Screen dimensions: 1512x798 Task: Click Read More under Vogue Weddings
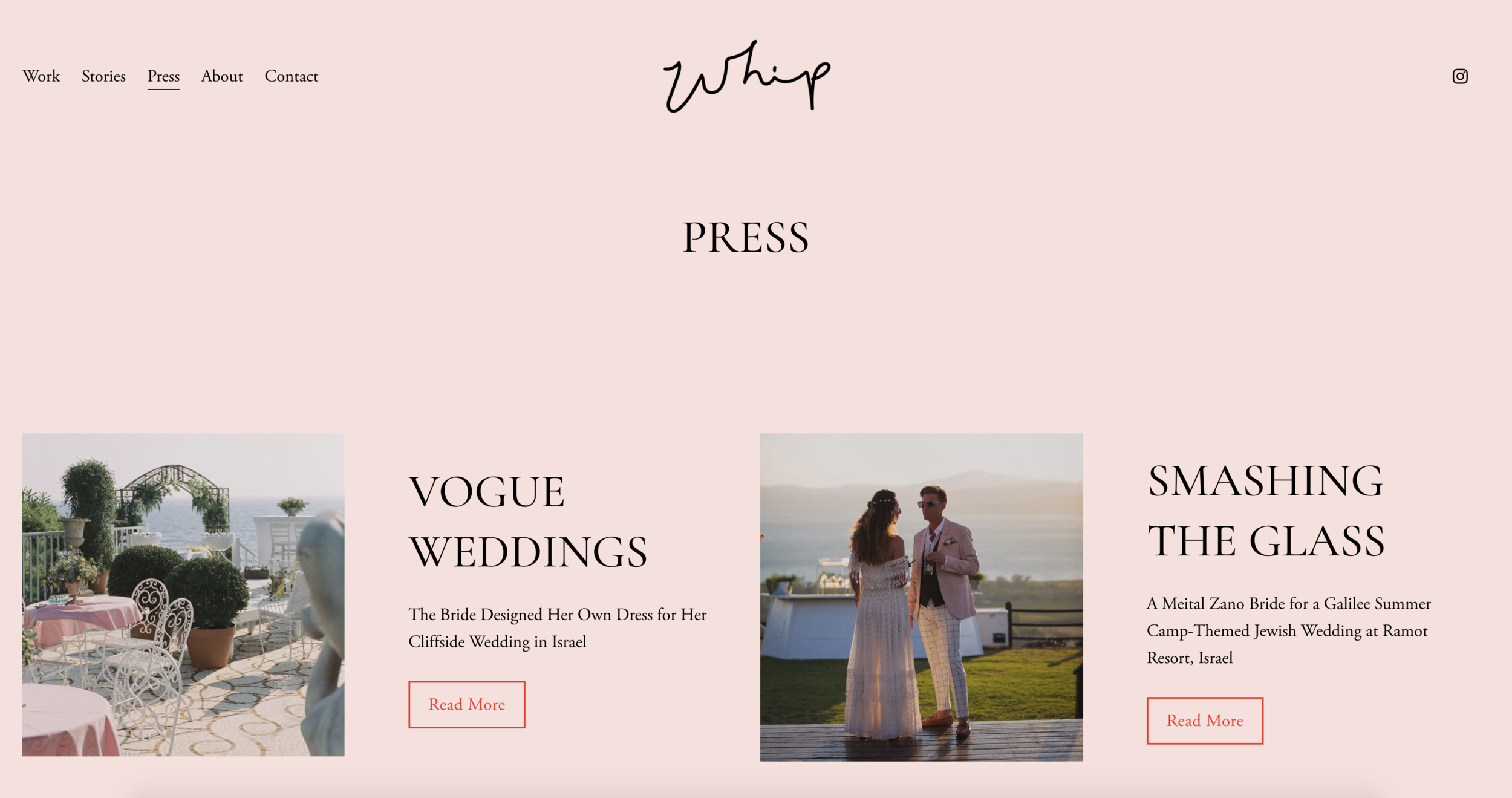466,704
